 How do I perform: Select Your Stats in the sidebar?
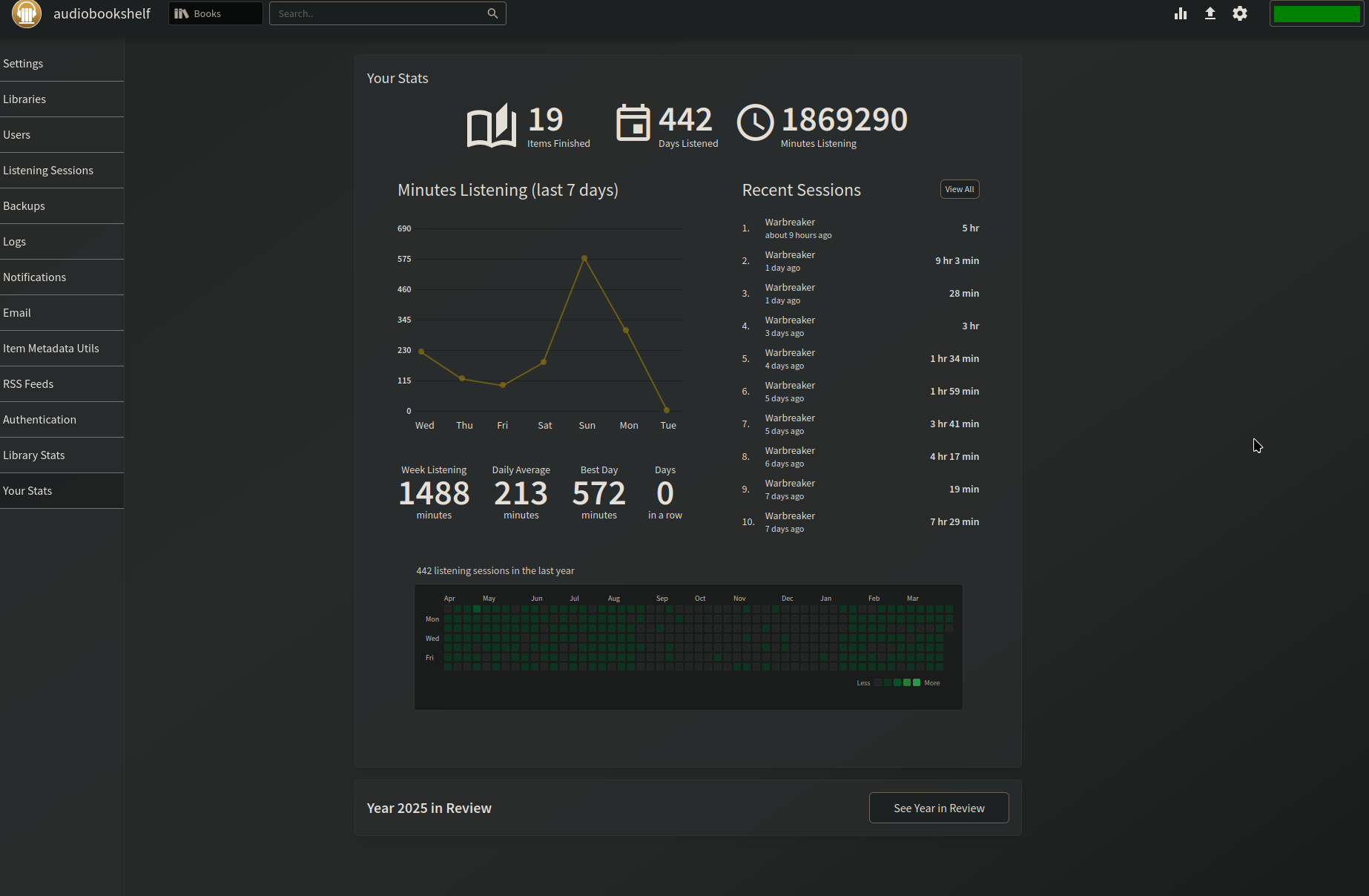pos(62,491)
